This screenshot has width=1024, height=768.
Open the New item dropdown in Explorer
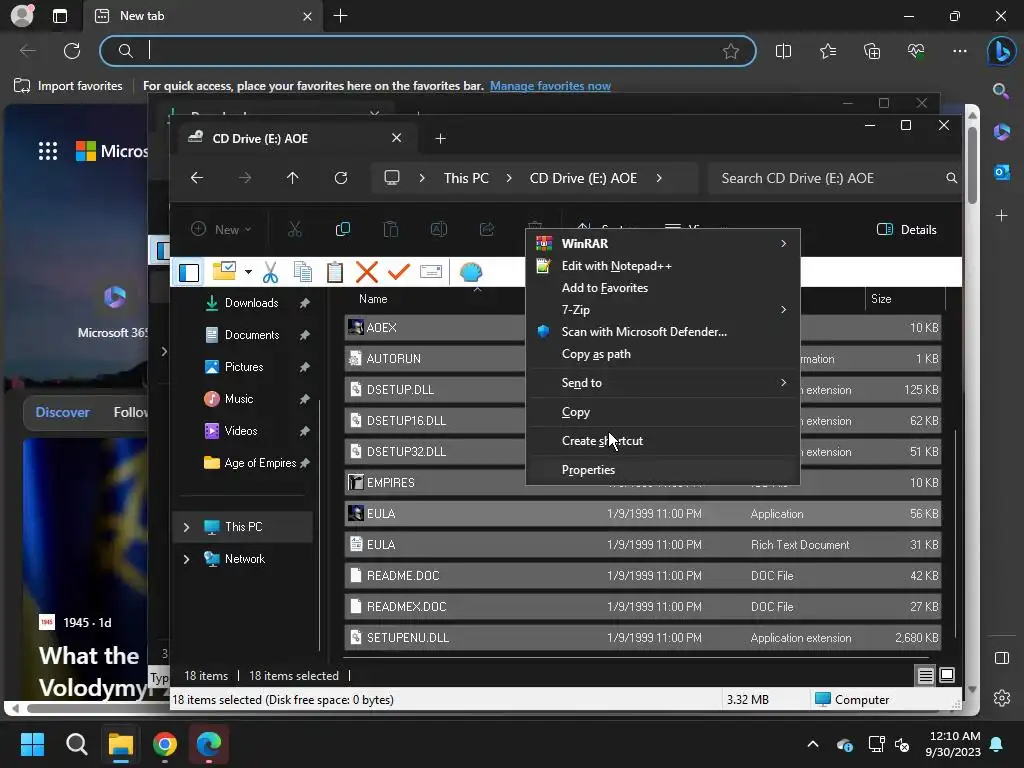click(x=221, y=229)
